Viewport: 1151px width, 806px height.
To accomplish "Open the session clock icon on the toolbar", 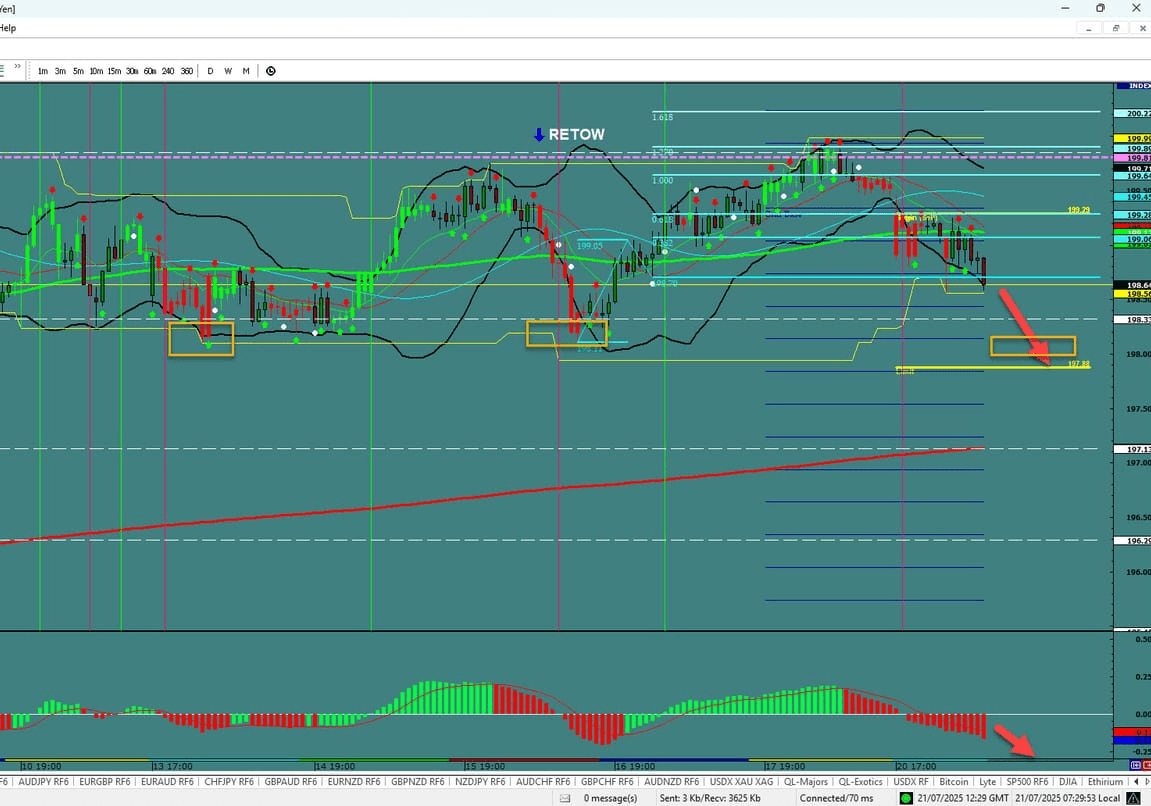I will [270, 71].
